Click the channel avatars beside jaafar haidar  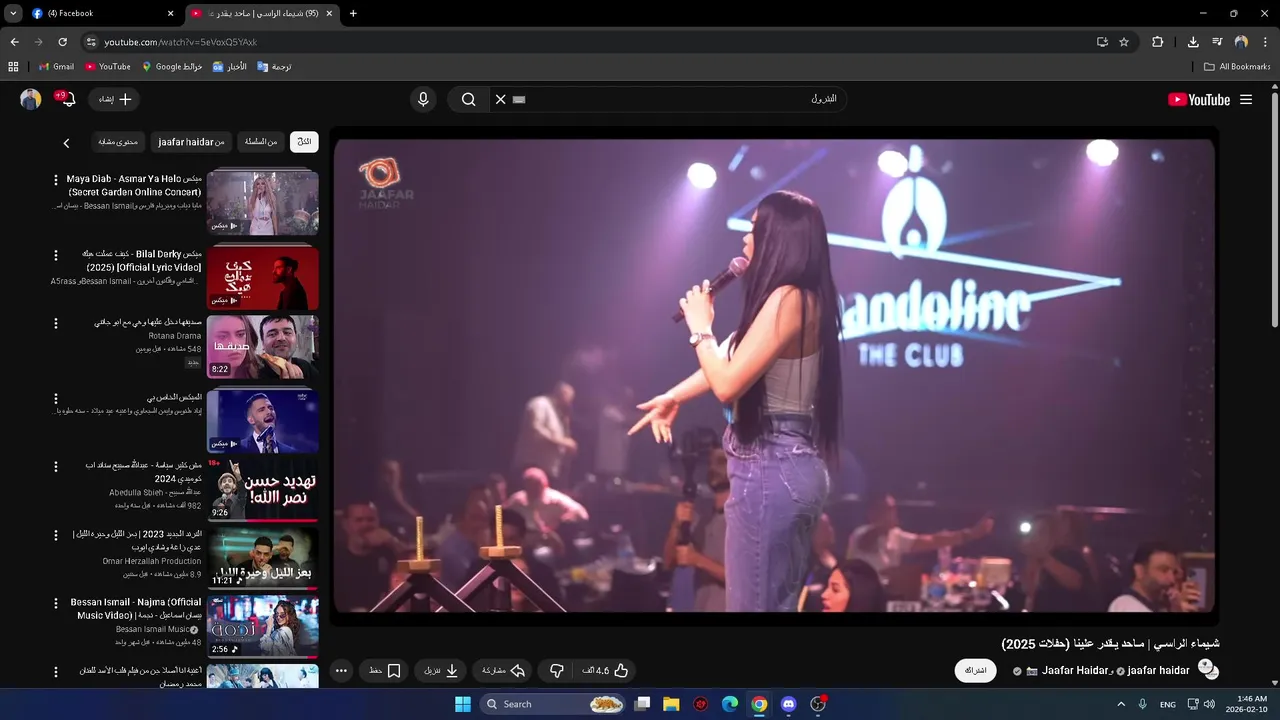pos(1208,670)
